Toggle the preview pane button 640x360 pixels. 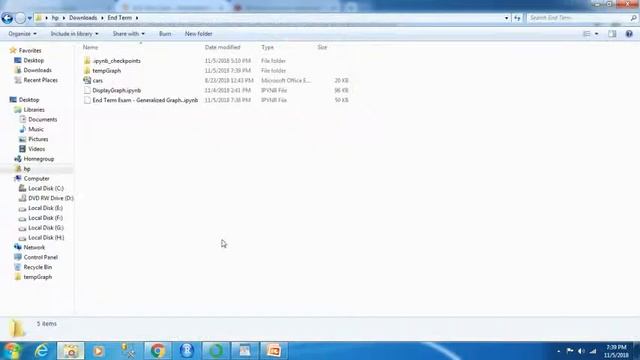click(x=612, y=34)
